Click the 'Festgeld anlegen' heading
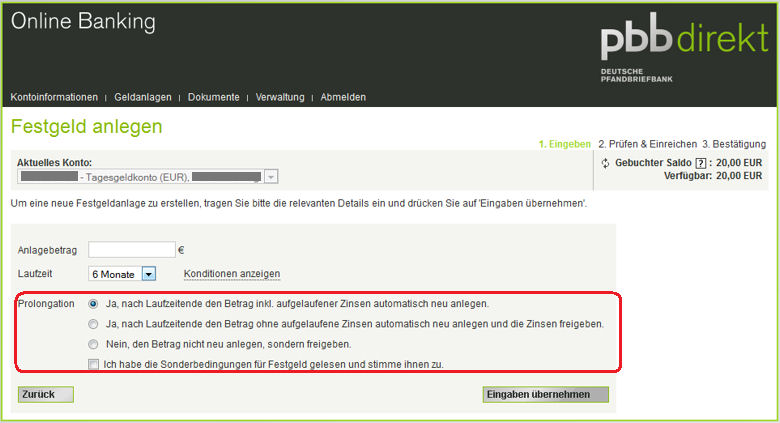 (x=87, y=126)
